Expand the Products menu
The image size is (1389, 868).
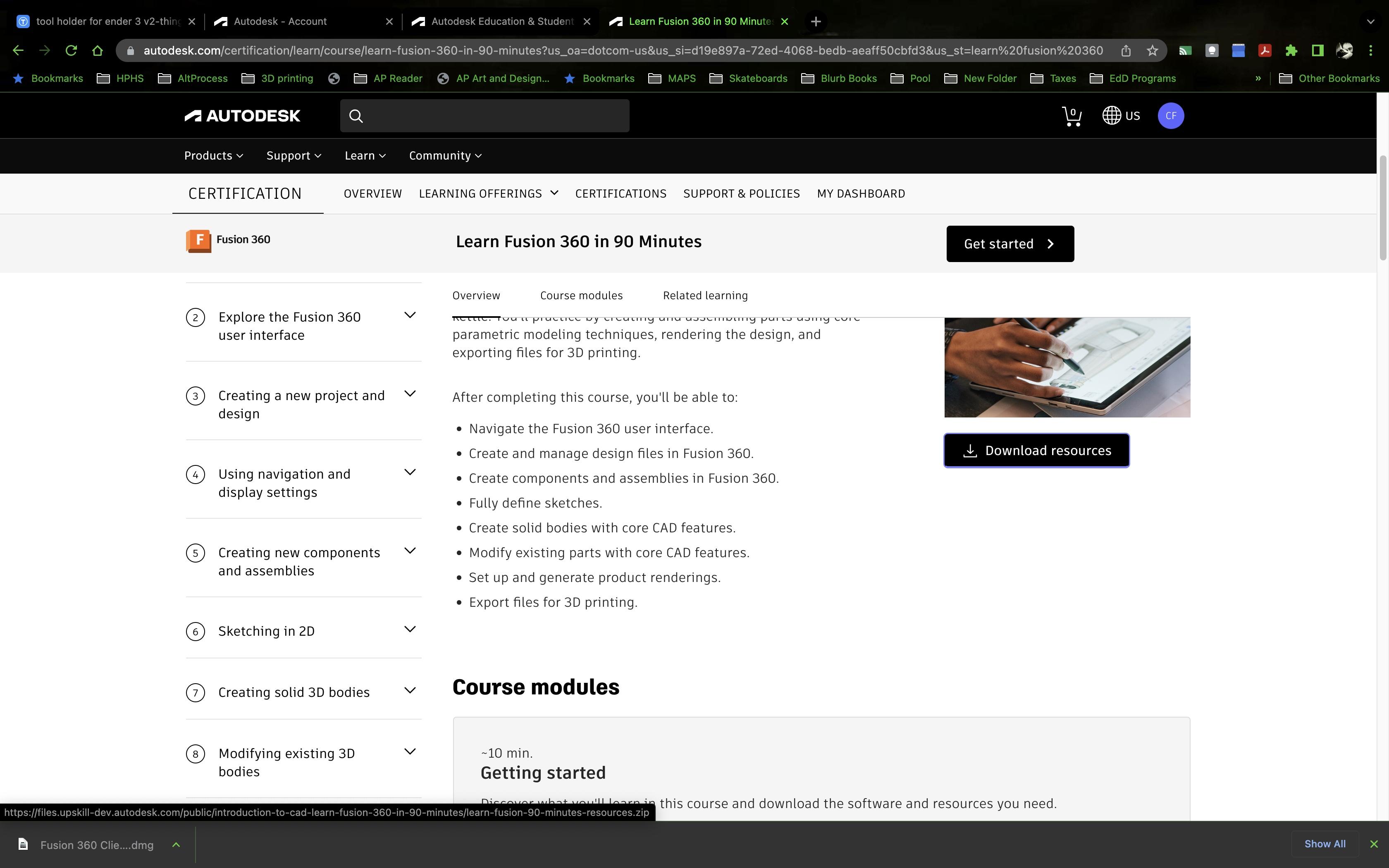coord(213,155)
